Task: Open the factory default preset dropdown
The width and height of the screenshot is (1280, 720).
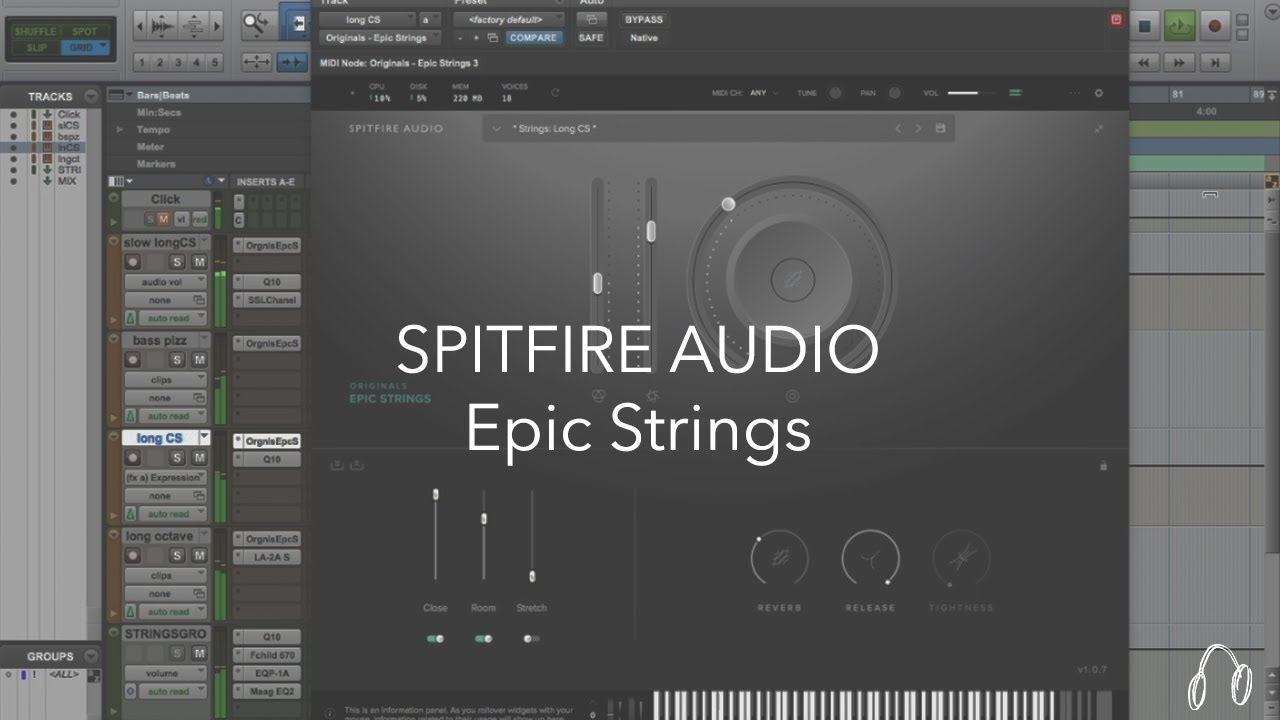Action: click(509, 19)
